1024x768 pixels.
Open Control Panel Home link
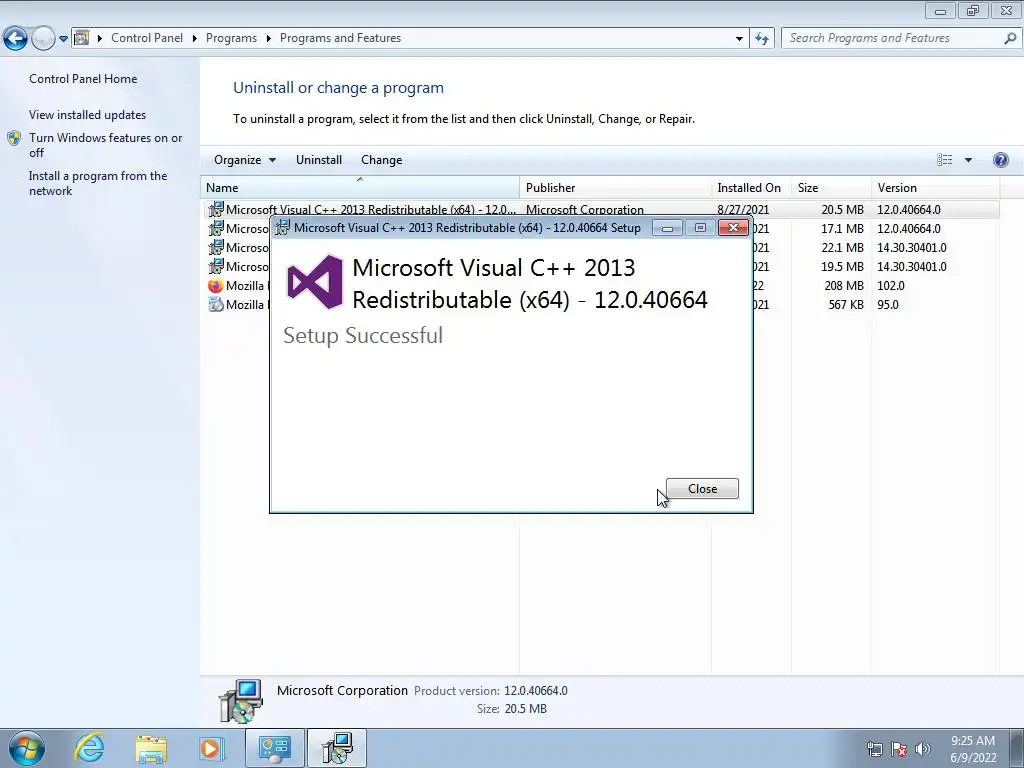click(83, 78)
